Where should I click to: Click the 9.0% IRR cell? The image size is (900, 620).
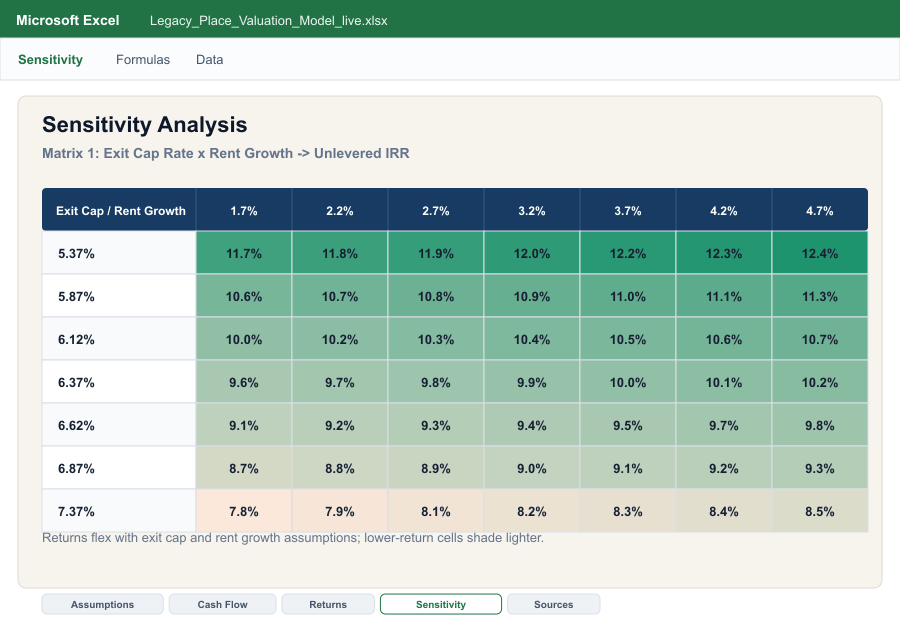coord(532,468)
